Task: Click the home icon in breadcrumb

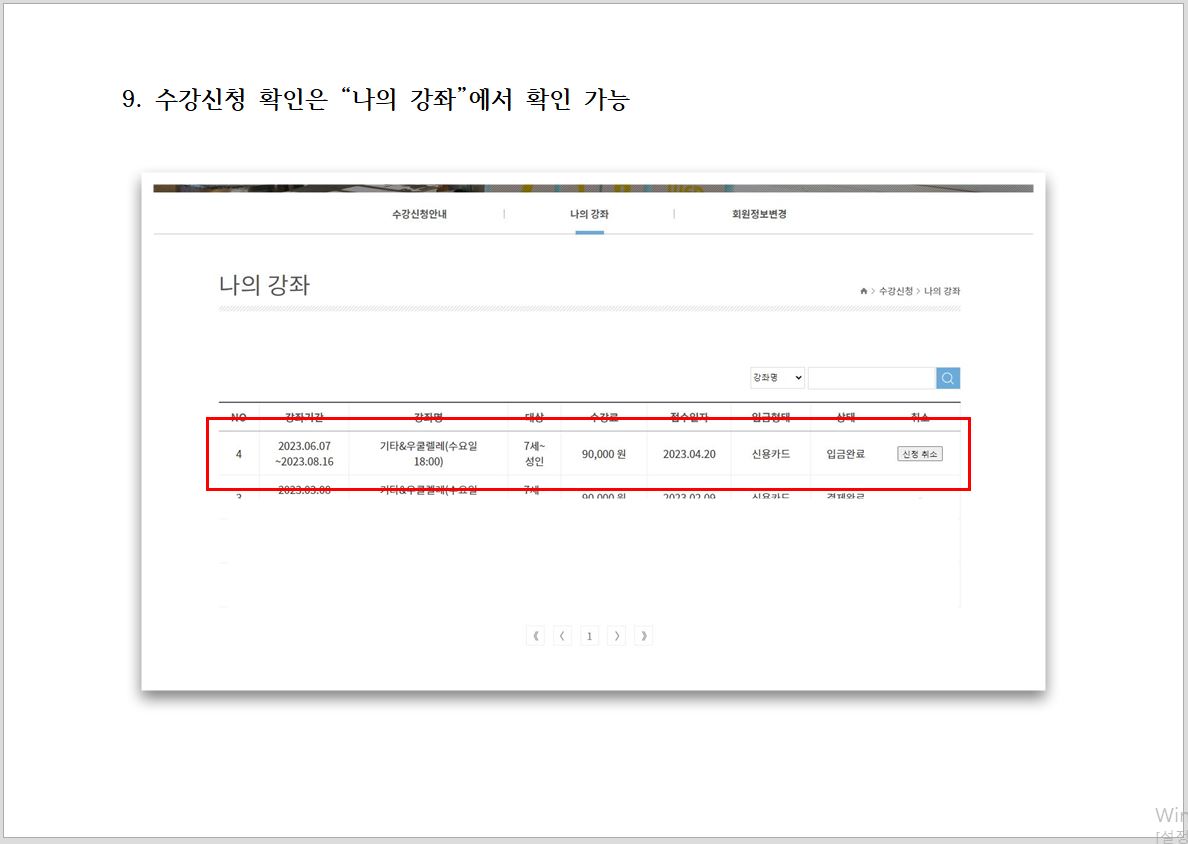Action: click(x=864, y=291)
